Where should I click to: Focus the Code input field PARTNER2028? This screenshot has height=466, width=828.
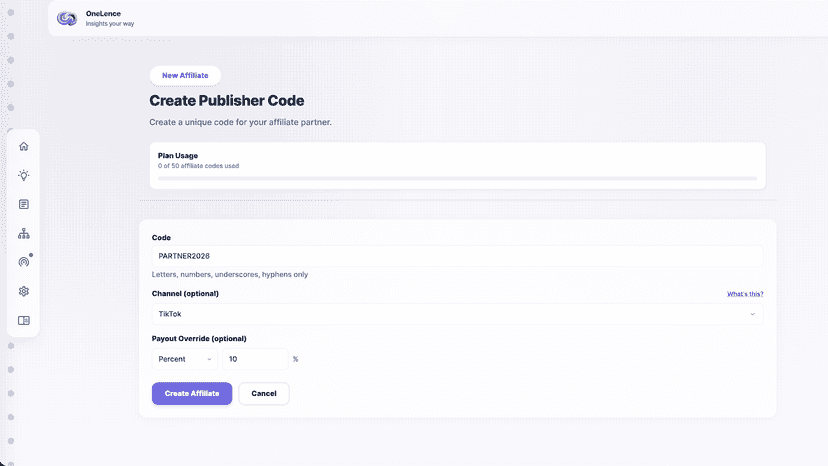click(x=457, y=256)
